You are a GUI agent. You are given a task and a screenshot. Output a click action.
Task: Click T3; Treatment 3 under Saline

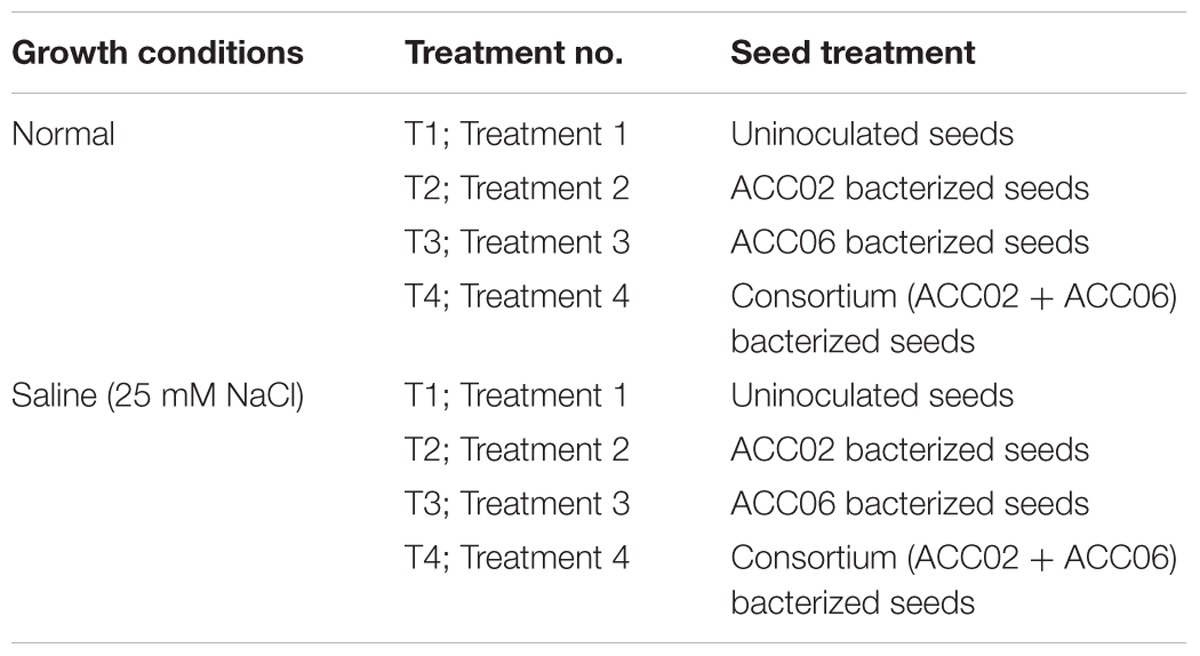(517, 503)
